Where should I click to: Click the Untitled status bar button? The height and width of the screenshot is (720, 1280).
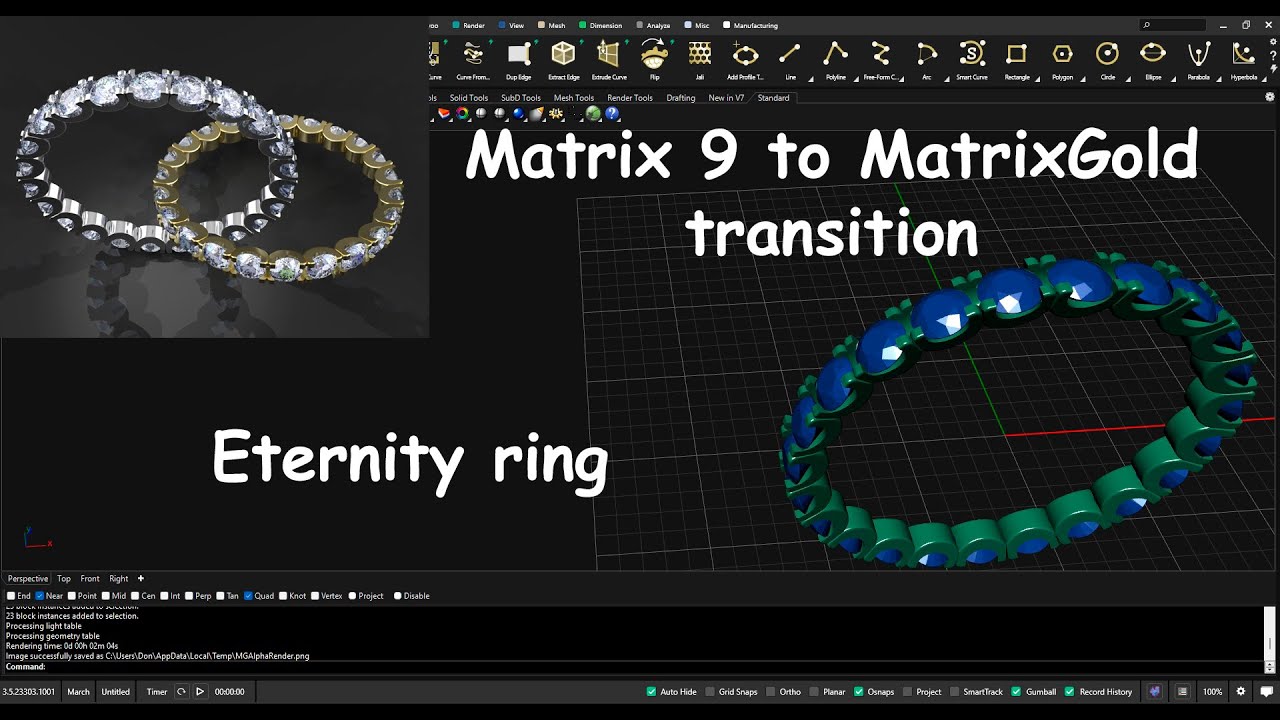tap(116, 691)
